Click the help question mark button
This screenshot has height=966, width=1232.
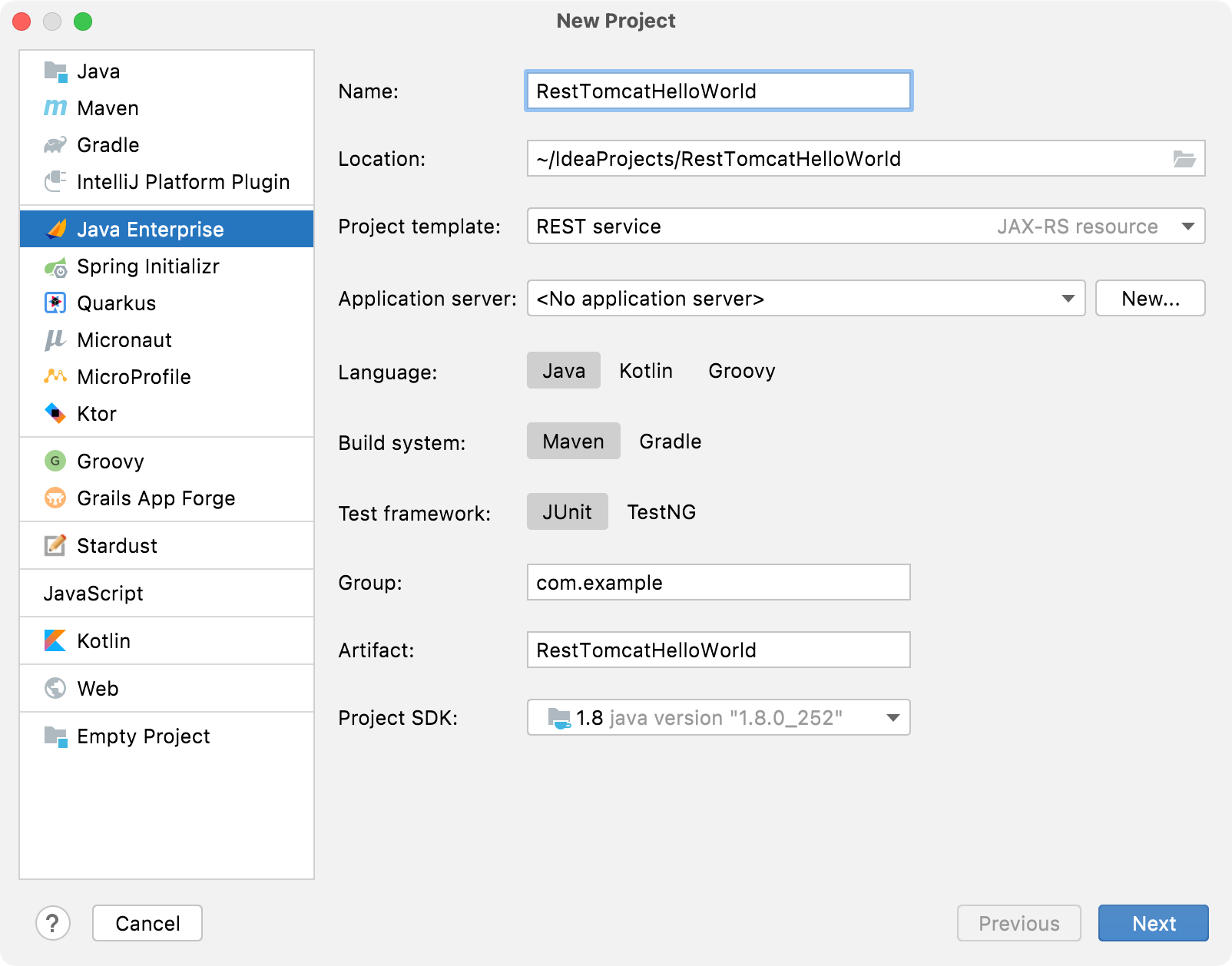53,923
